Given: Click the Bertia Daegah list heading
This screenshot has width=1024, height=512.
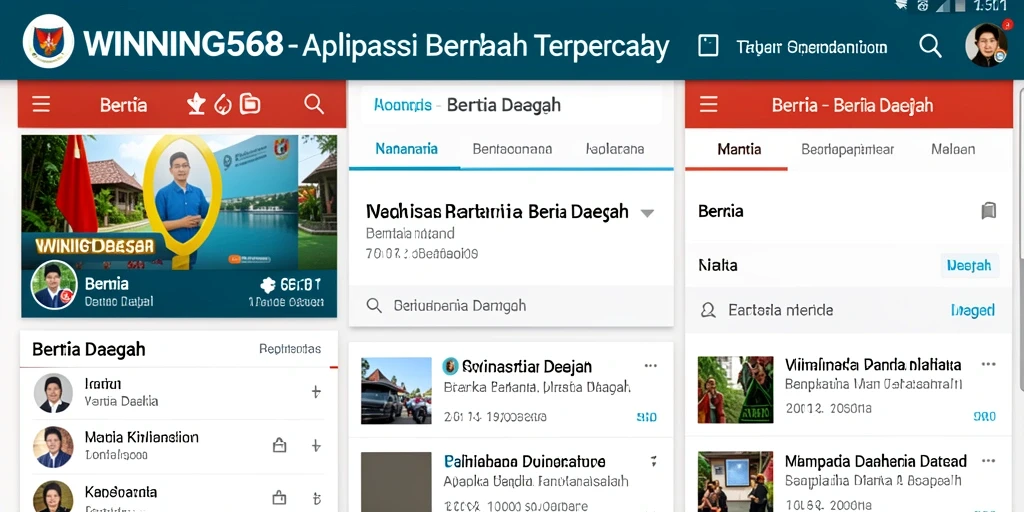Looking at the screenshot, I should pyautogui.click(x=89, y=349).
